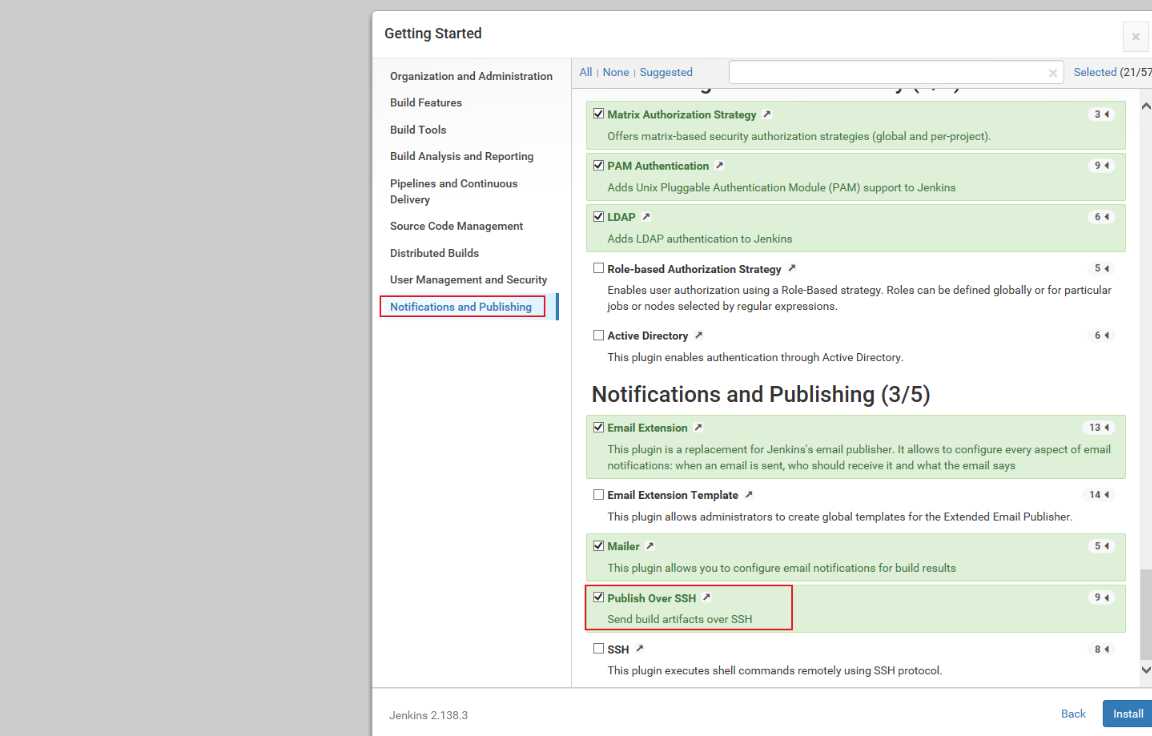Viewport: 1152px width, 736px height.
Task: Expand dependencies count 13 for Email Extension
Action: [1098, 427]
